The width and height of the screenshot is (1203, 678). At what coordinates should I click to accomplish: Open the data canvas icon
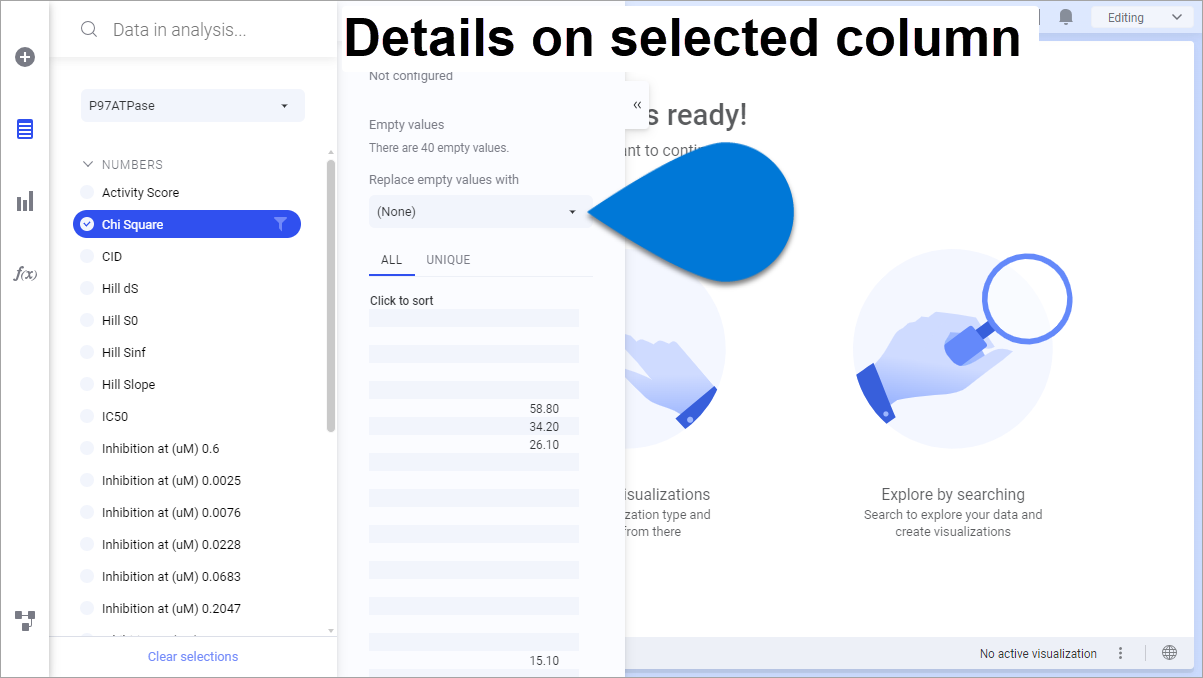pos(25,620)
